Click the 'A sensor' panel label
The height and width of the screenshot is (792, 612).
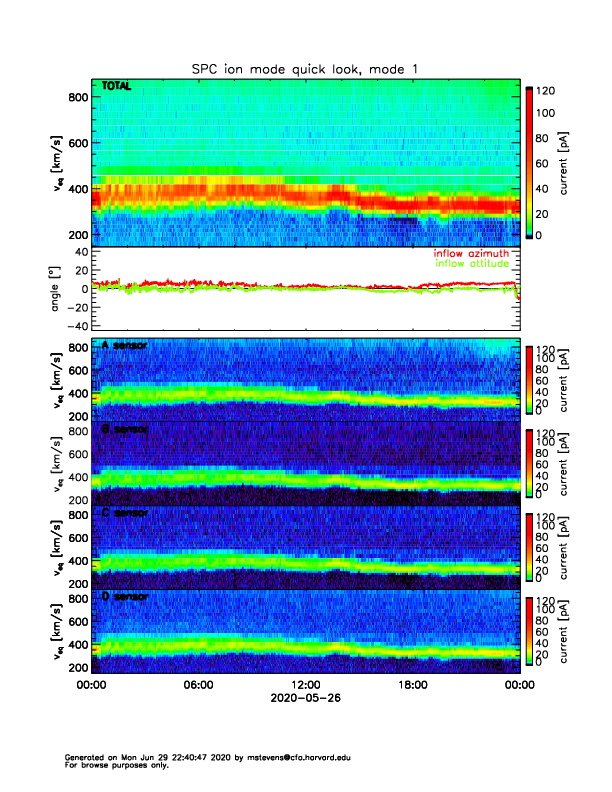click(x=124, y=346)
